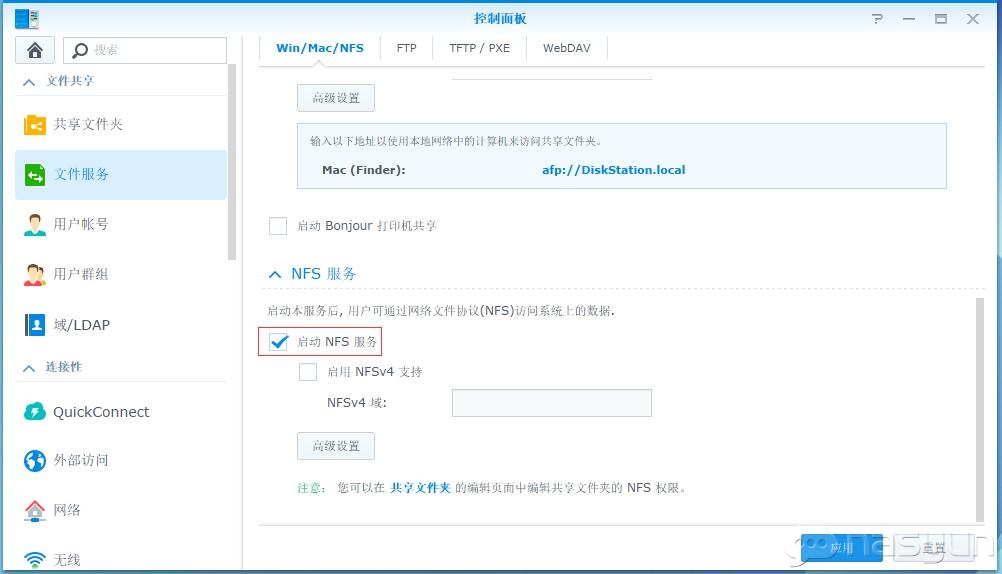Disable the 启动 NFS 服务 checkbox
Screen dimensions: 1002x574
(279, 342)
